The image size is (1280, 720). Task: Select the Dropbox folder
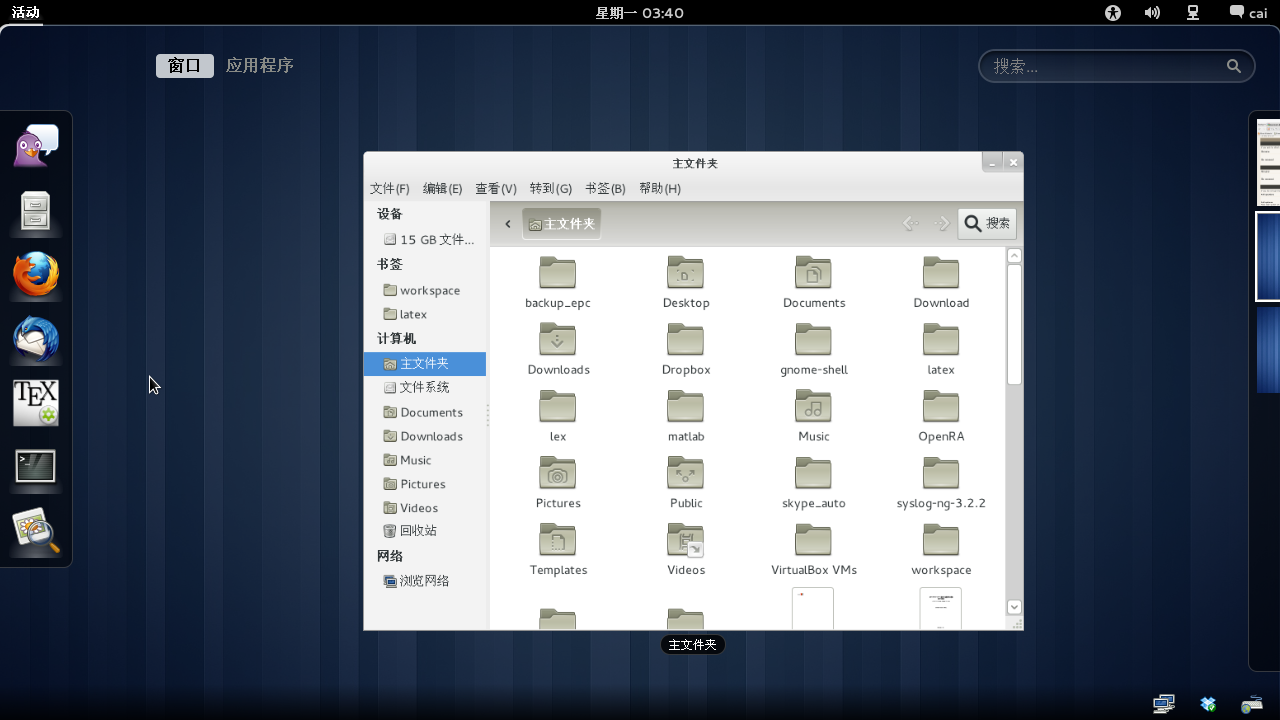pyautogui.click(x=686, y=350)
